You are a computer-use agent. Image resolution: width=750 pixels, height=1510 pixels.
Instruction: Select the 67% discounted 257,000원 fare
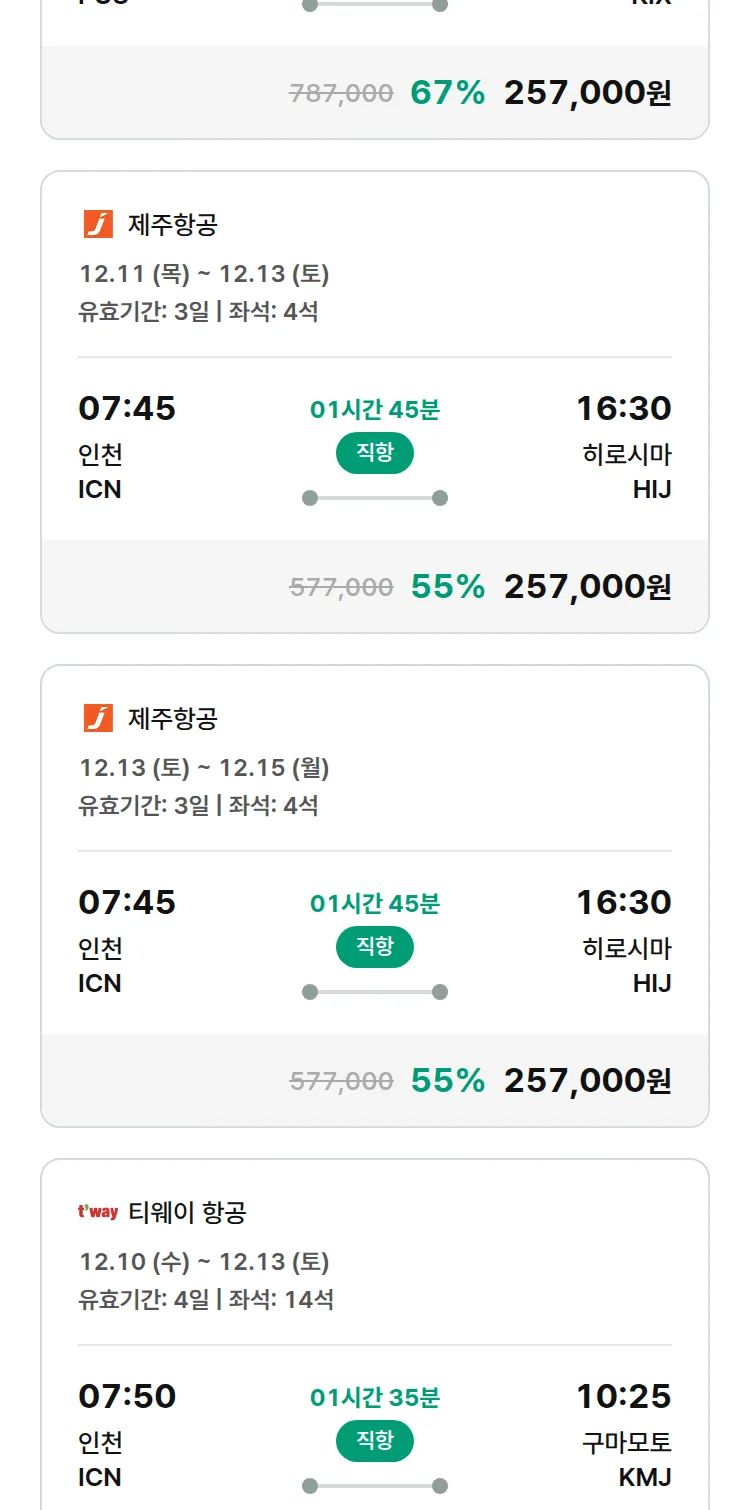tap(587, 93)
